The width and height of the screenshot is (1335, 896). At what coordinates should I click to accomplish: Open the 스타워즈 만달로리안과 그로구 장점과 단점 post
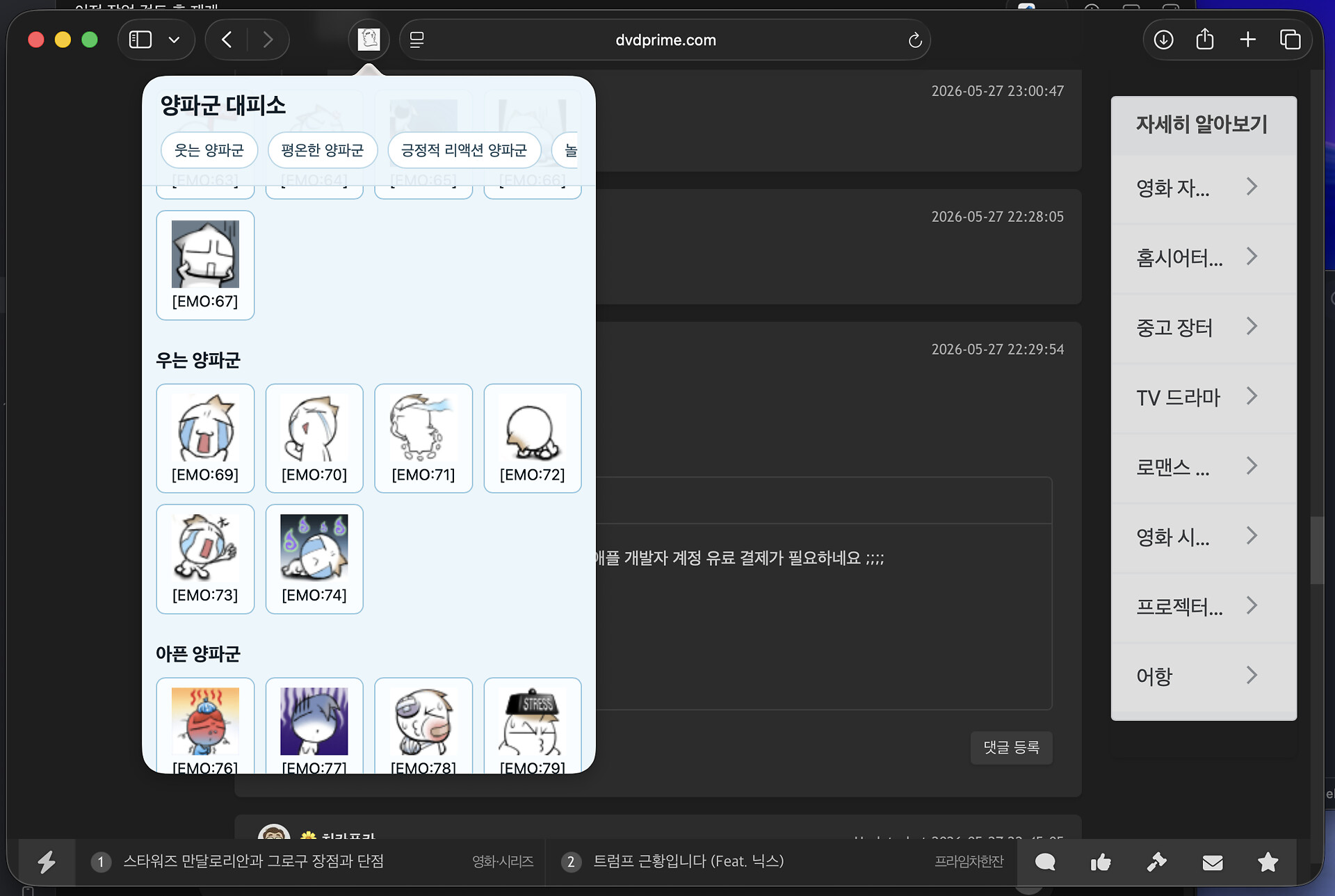click(x=253, y=861)
